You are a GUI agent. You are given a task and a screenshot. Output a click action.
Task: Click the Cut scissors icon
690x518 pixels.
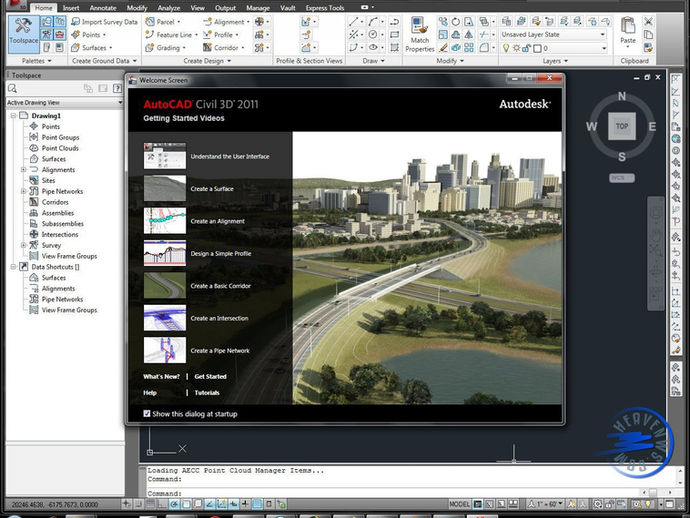click(x=648, y=22)
